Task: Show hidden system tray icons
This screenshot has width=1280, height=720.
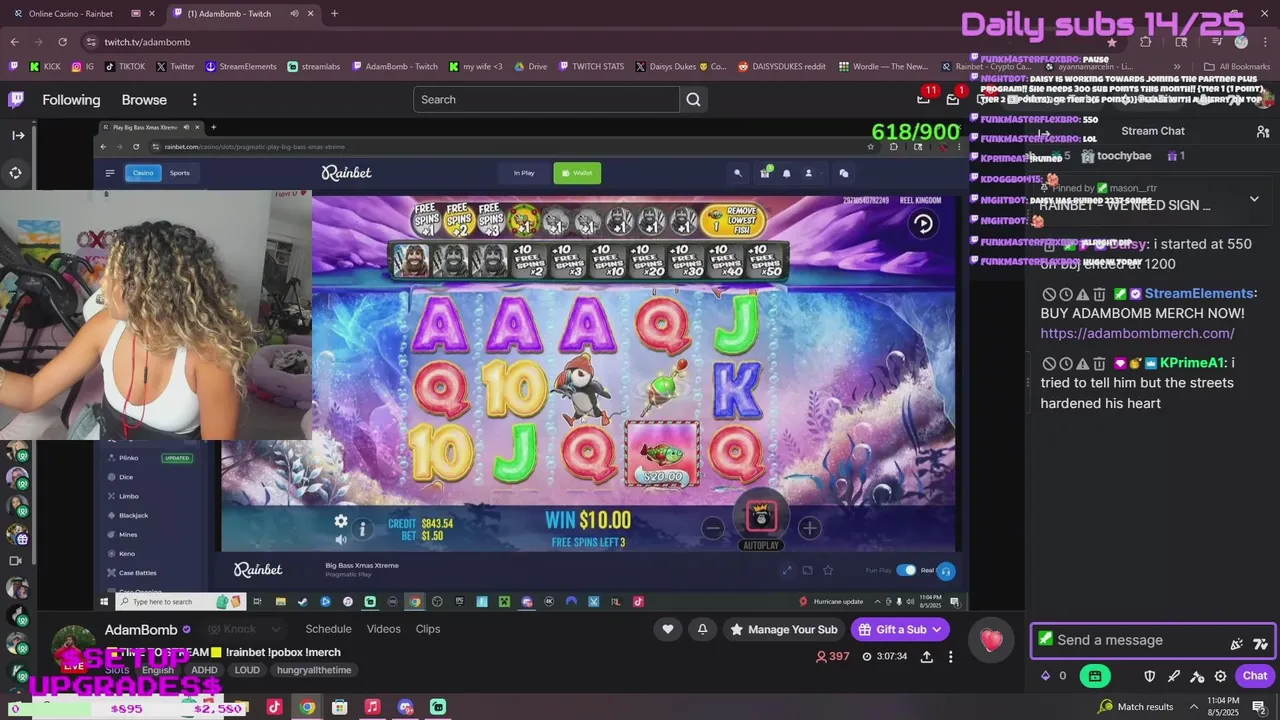Action: click(1193, 707)
